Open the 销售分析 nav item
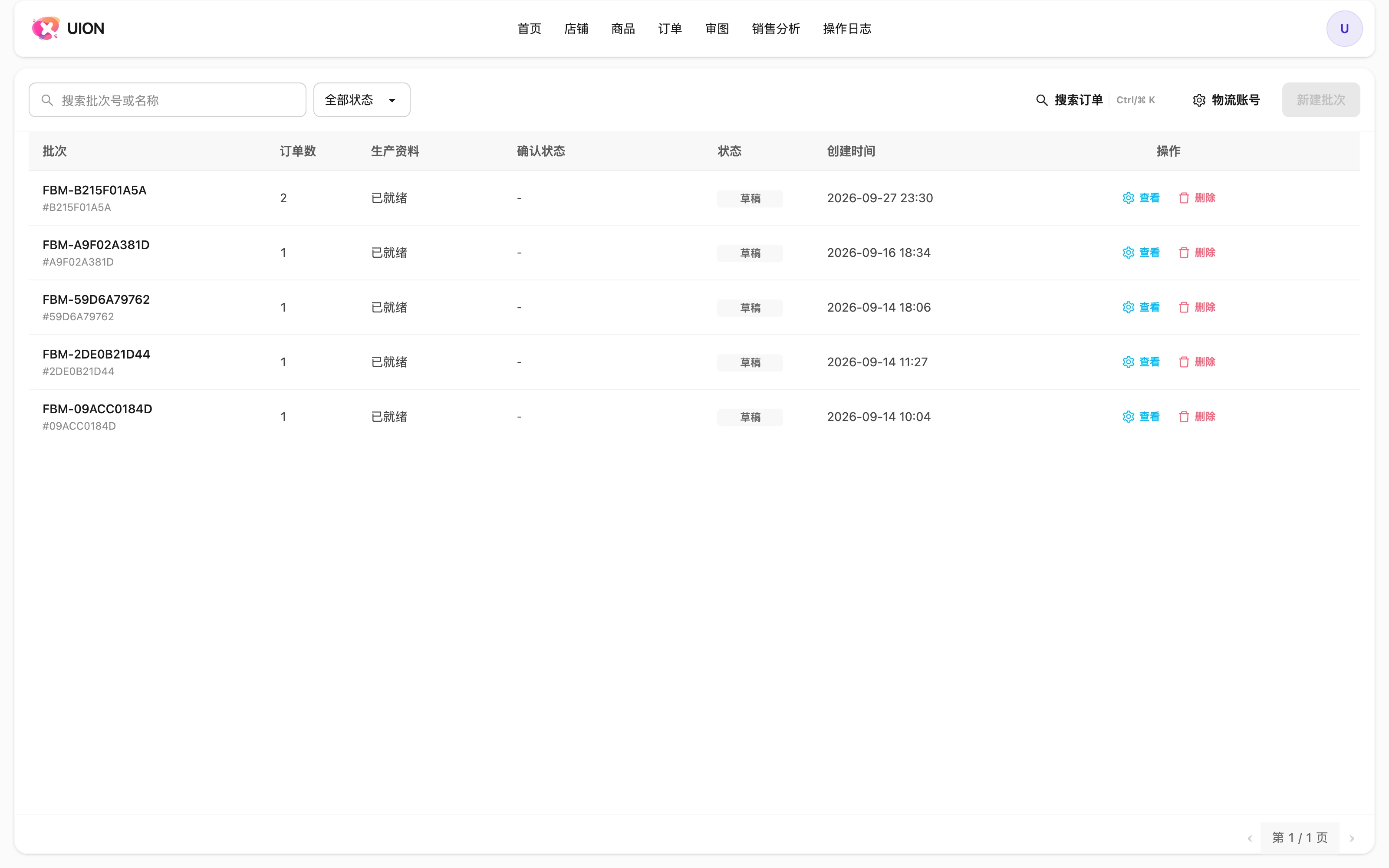This screenshot has height=868, width=1389. tap(776, 29)
